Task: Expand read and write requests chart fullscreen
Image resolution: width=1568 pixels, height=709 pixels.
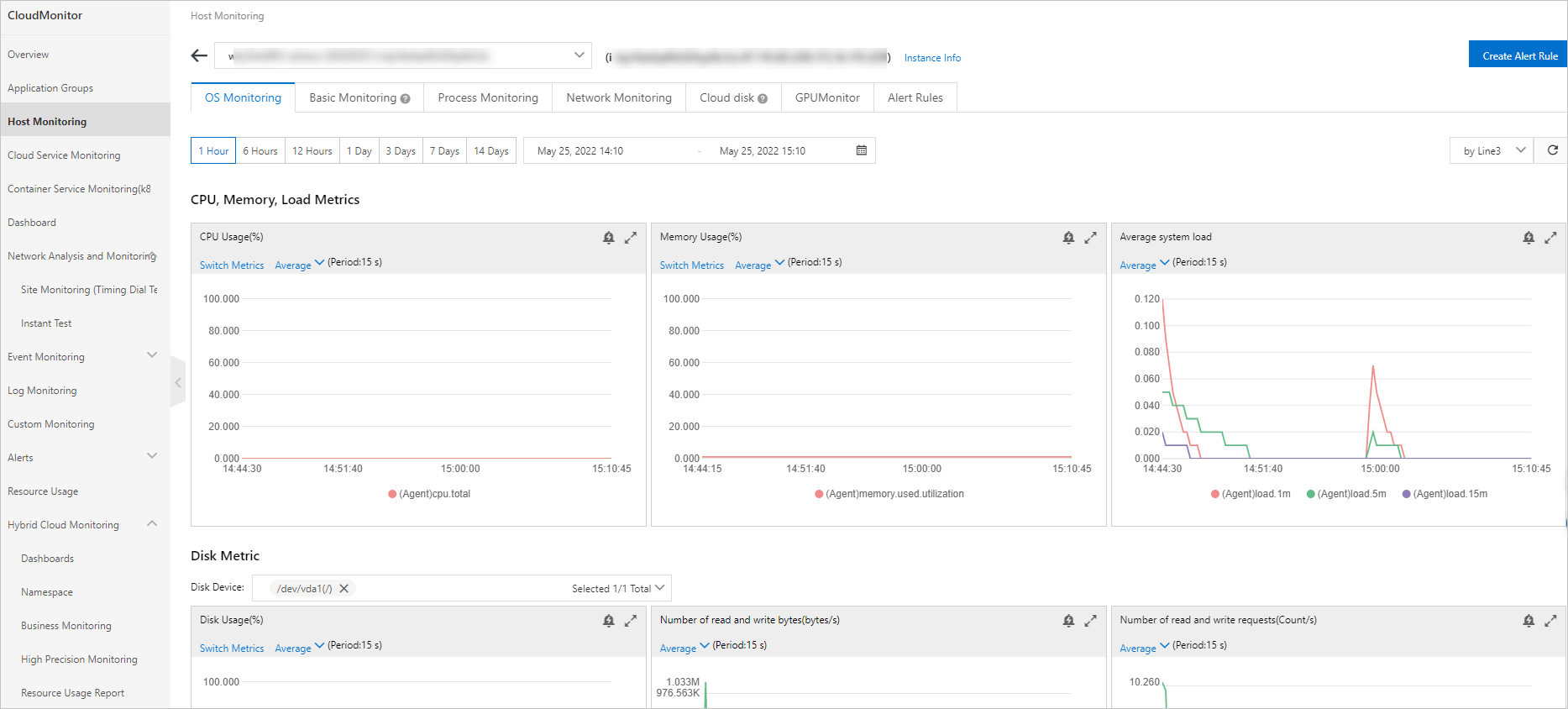Action: [1551, 621]
